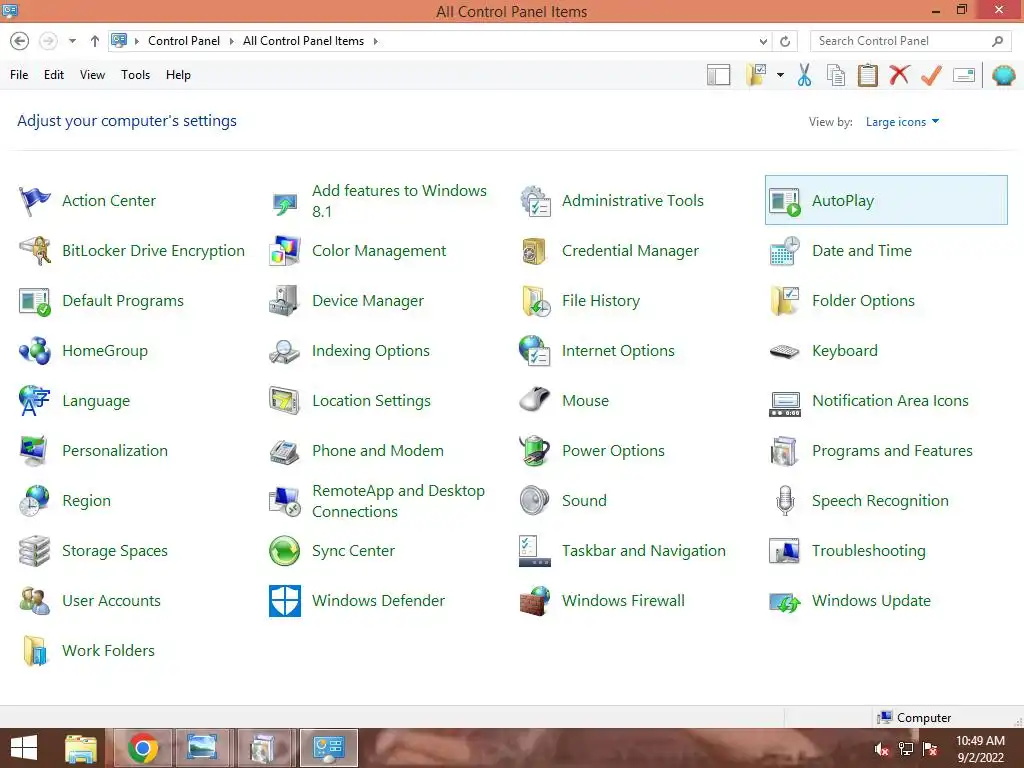Open the Windows Defender shield icon
1024x768 pixels.
pos(285,601)
